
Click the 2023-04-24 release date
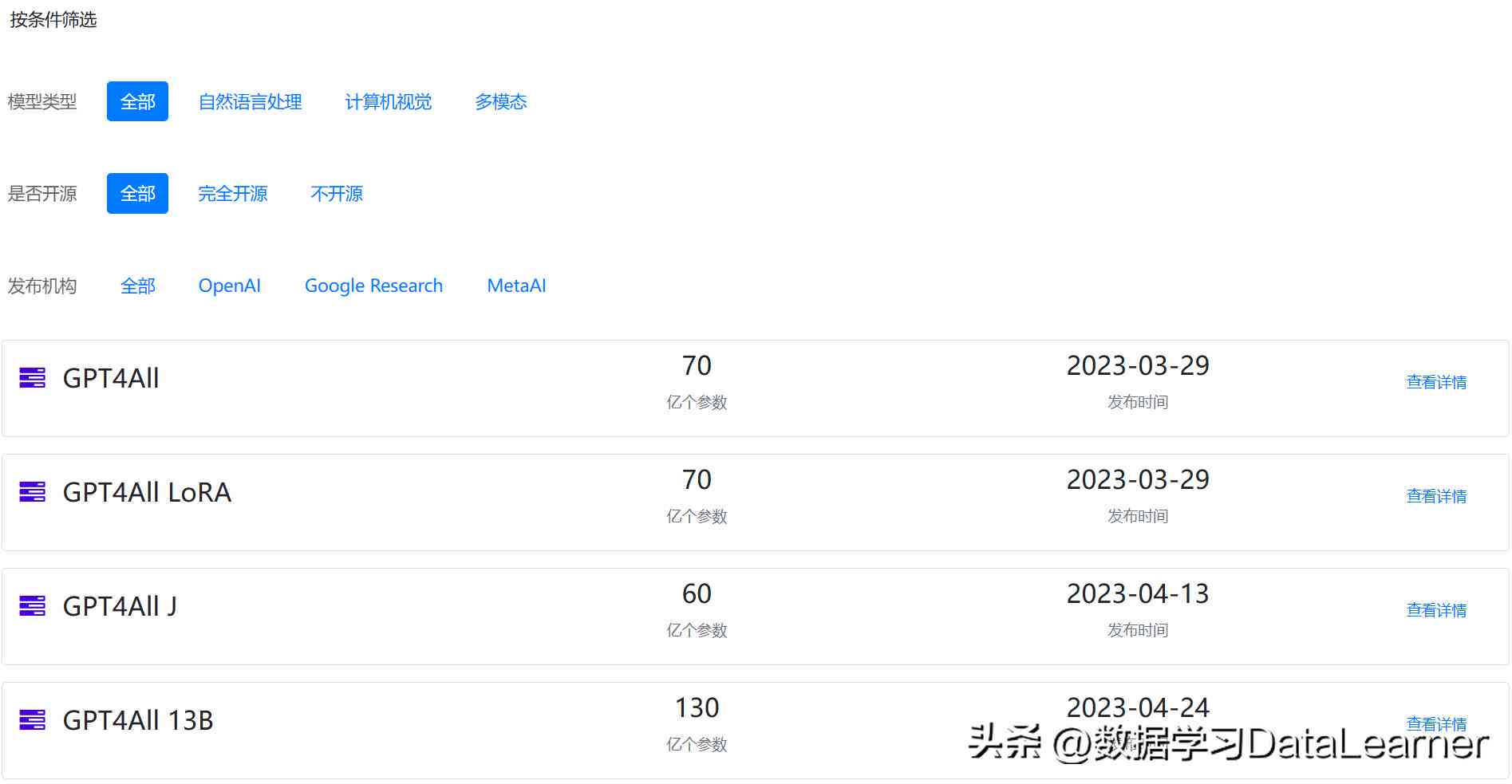(x=1138, y=707)
